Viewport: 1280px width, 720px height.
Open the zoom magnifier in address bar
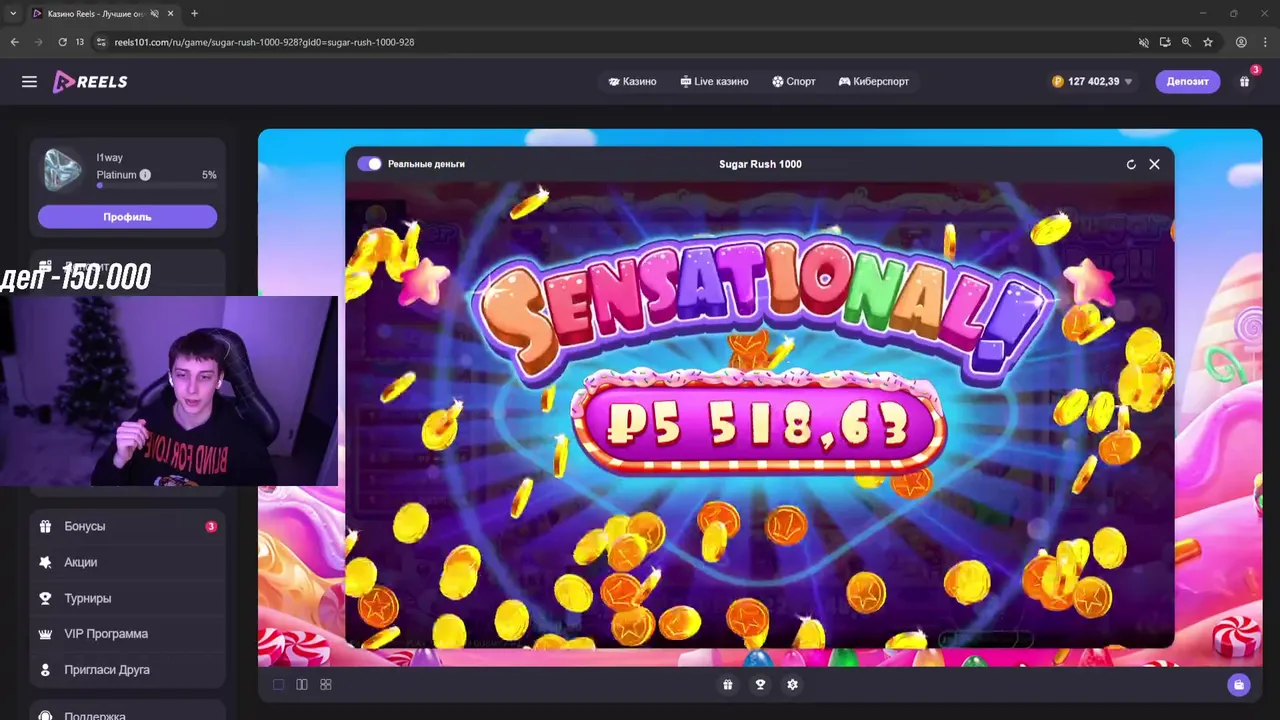(1186, 42)
